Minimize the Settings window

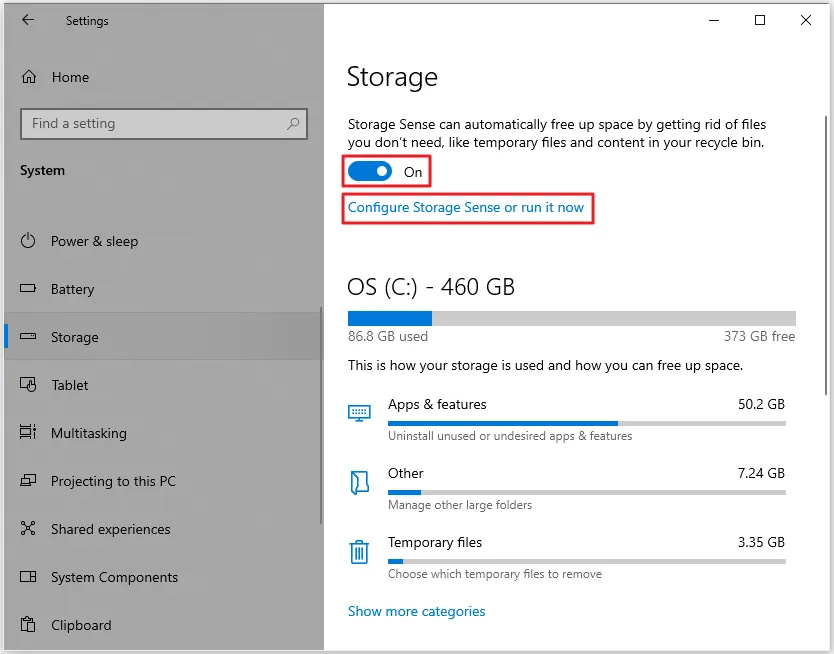tap(714, 20)
